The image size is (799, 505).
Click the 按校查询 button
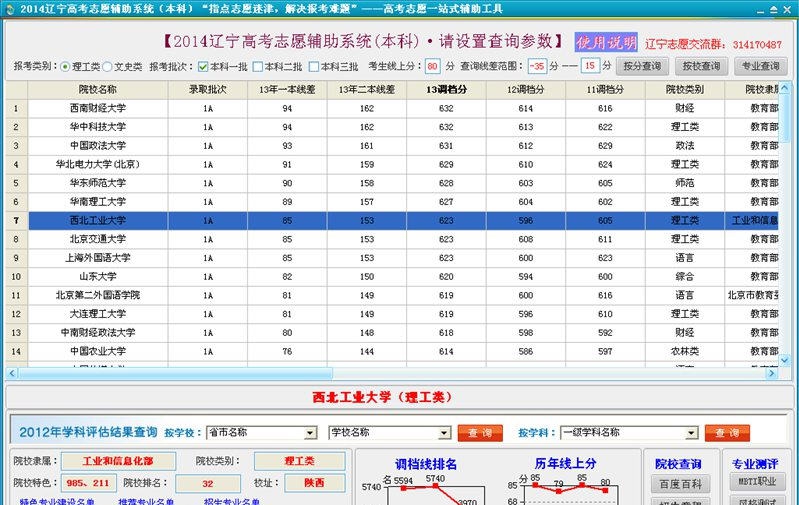click(x=701, y=66)
